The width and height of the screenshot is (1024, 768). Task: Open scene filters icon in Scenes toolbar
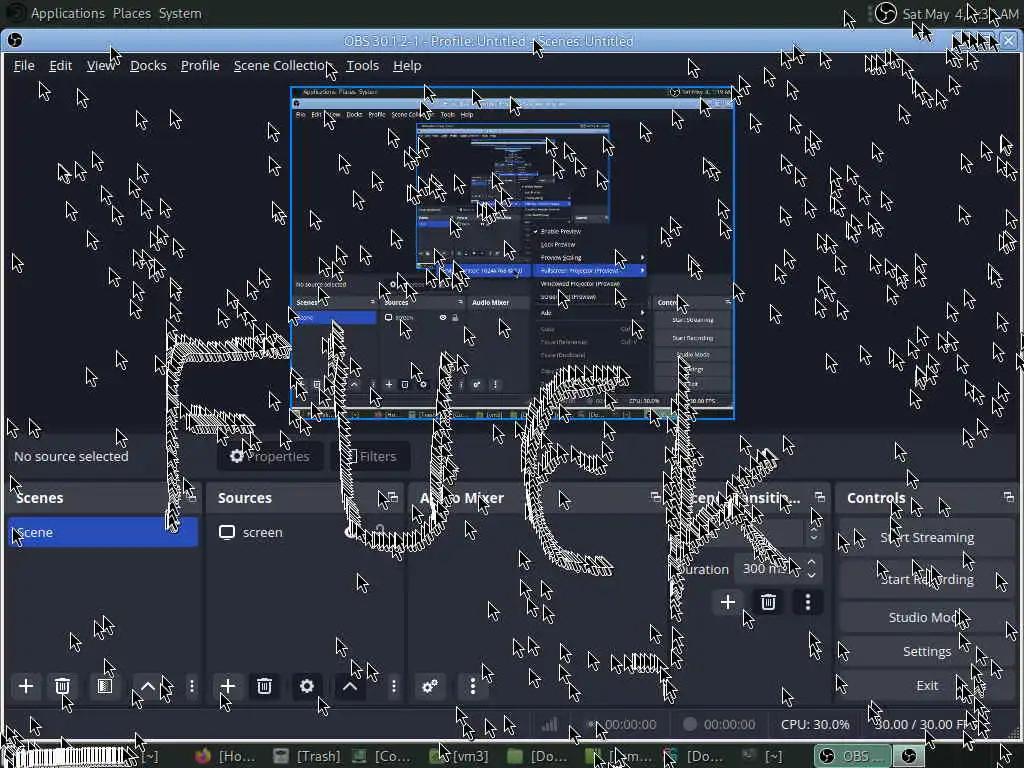(x=104, y=686)
